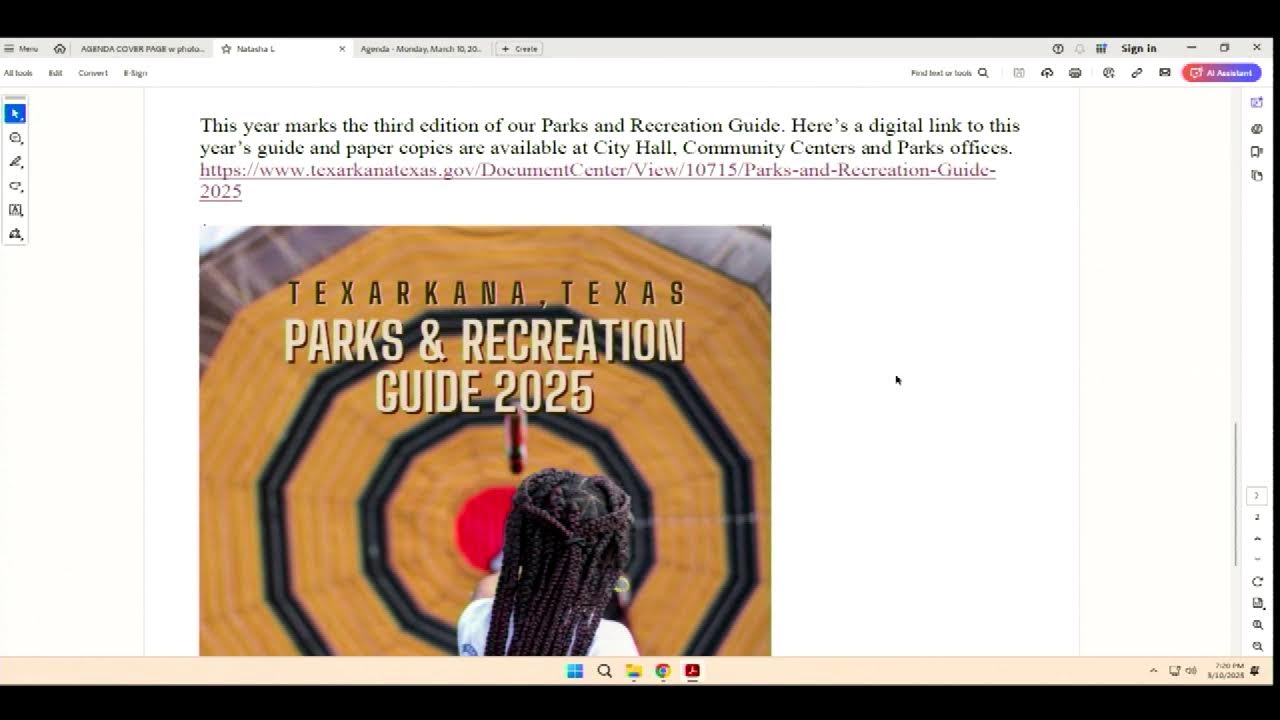
Task: Go to the Acrobat Home view
Action: point(60,48)
